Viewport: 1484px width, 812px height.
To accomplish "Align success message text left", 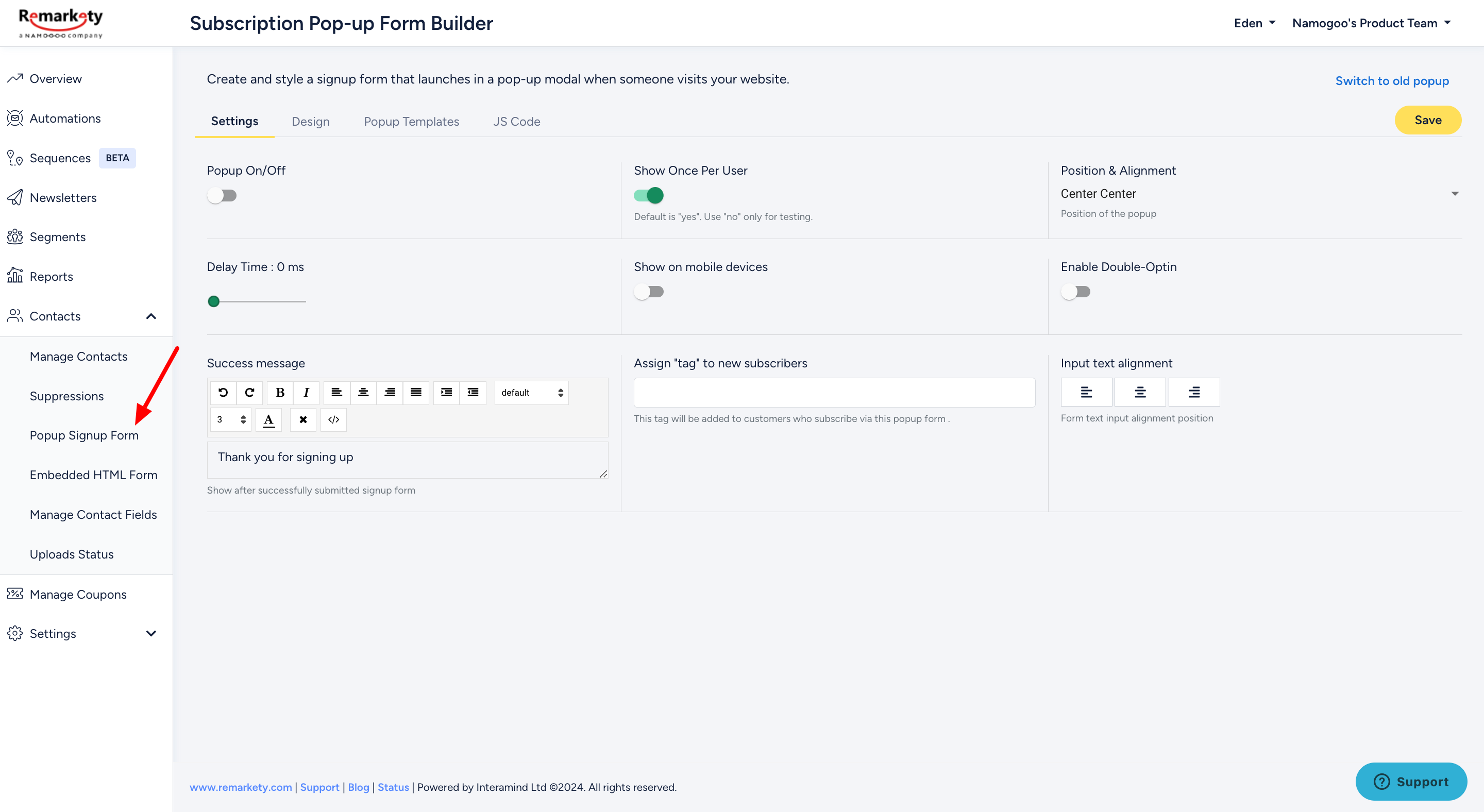I will [336, 393].
